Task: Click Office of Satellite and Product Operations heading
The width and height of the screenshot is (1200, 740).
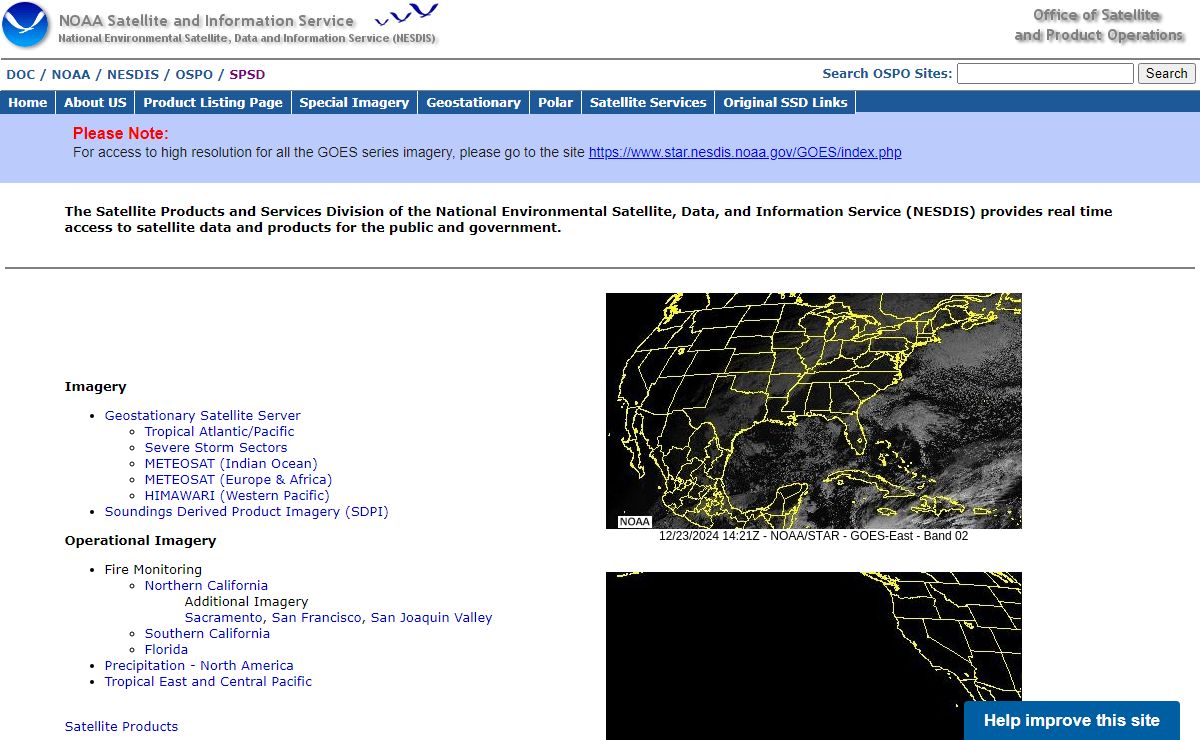Action: coord(1098,25)
